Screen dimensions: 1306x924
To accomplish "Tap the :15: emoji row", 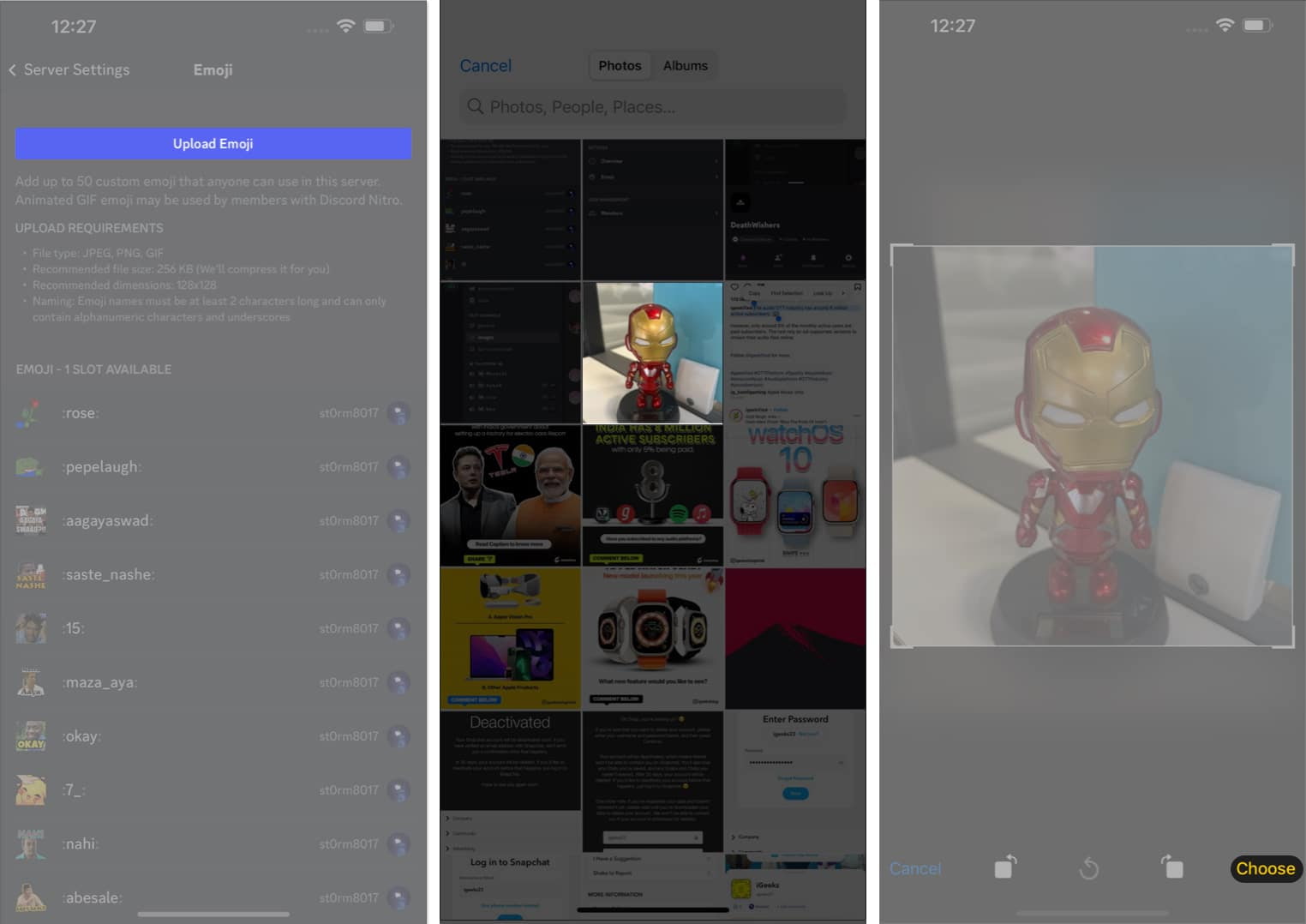I will [x=213, y=628].
